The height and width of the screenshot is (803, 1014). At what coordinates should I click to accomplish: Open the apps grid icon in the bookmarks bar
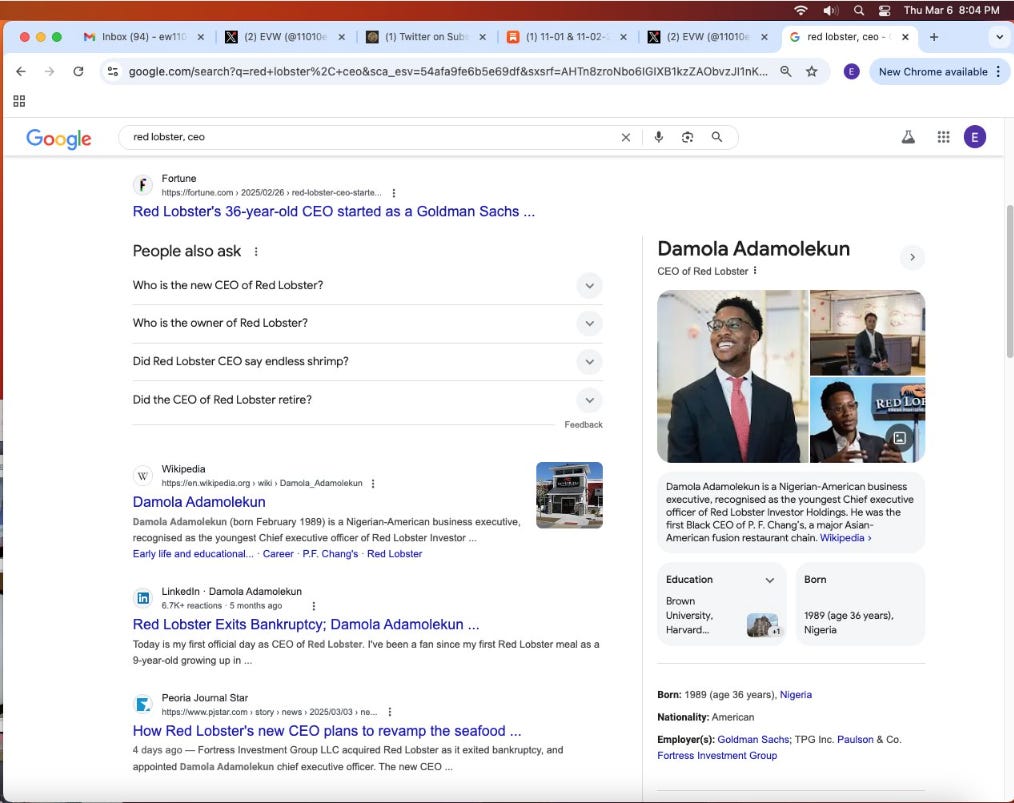click(19, 101)
